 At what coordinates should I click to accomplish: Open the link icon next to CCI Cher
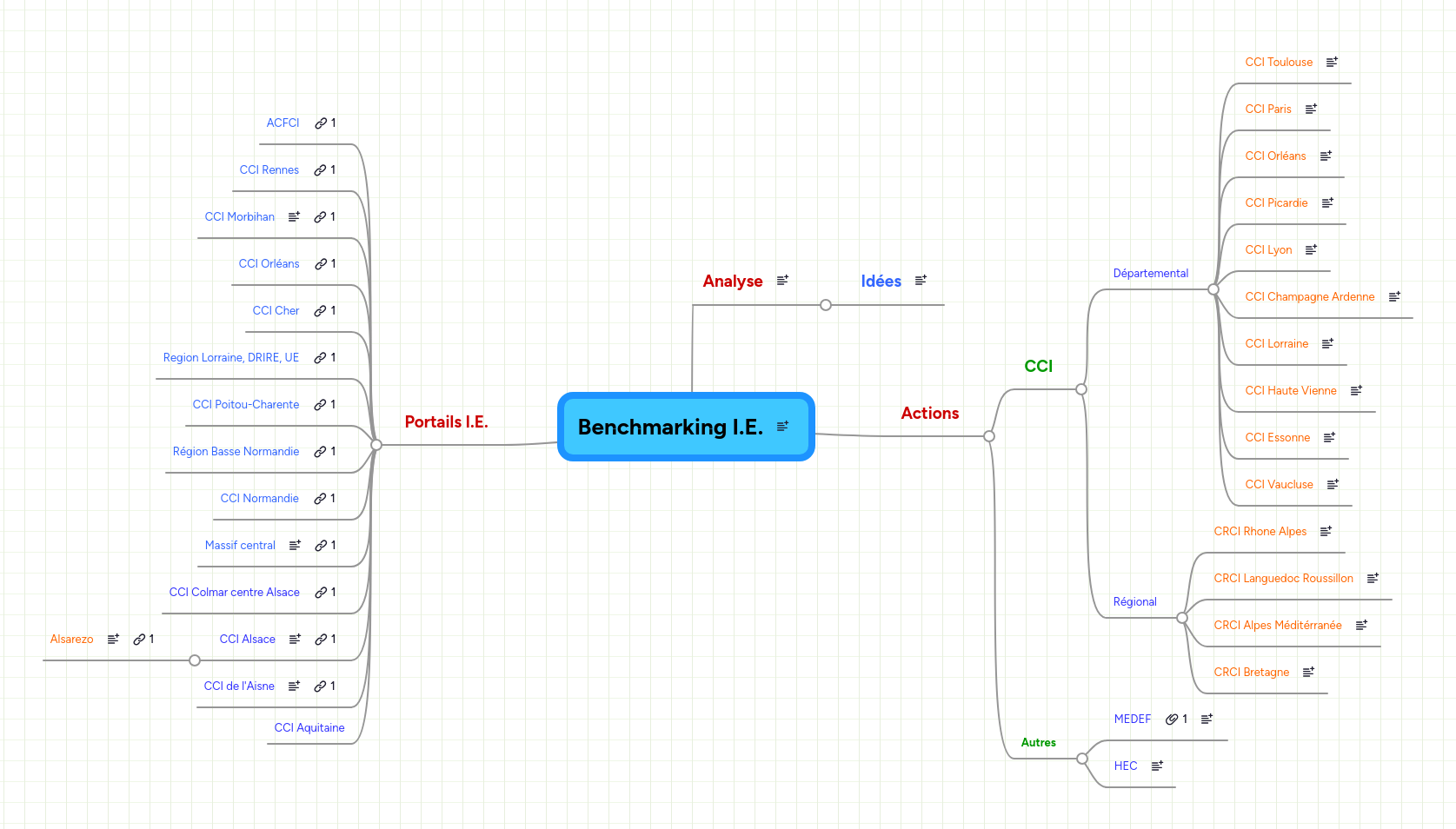[322, 310]
